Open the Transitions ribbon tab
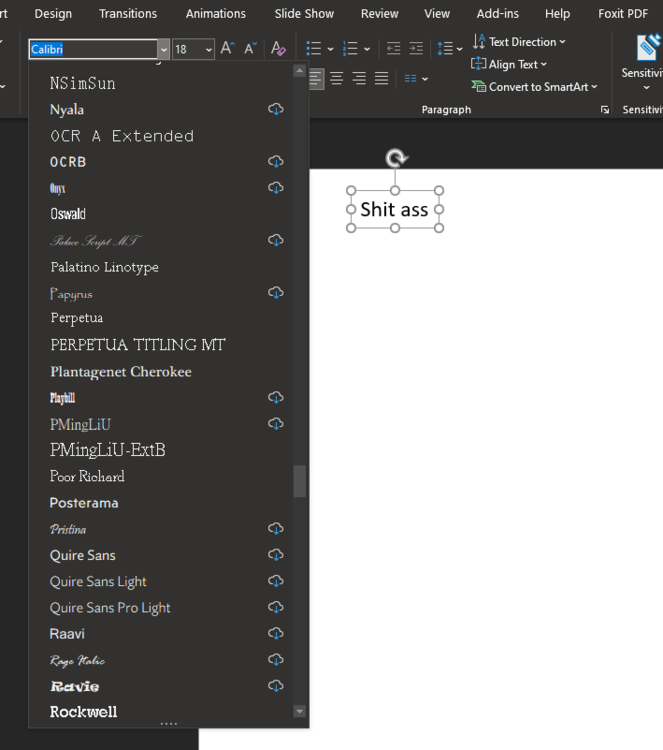The image size is (663, 750). point(128,14)
